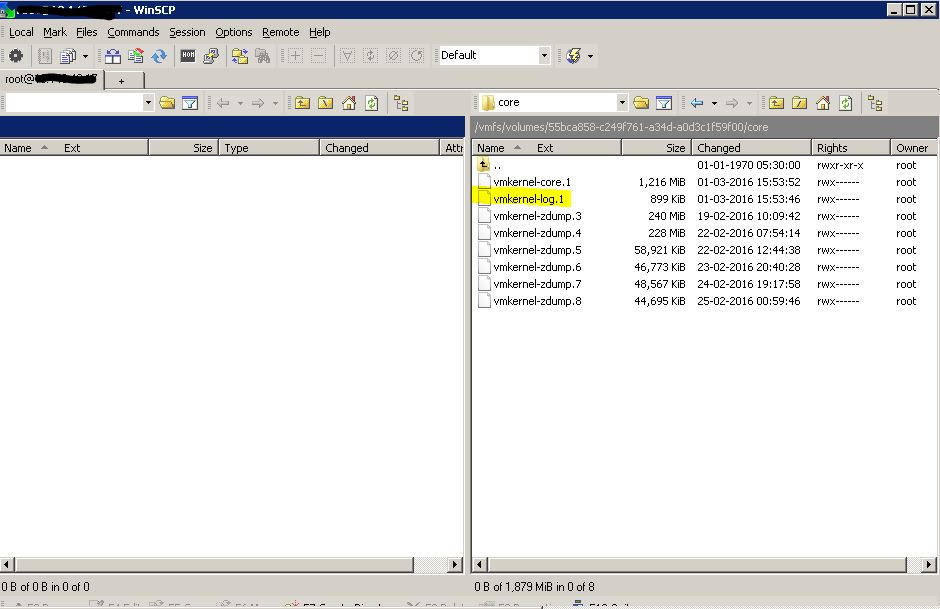
Task: Open the directory tree icon for remote panel
Action: (x=875, y=102)
